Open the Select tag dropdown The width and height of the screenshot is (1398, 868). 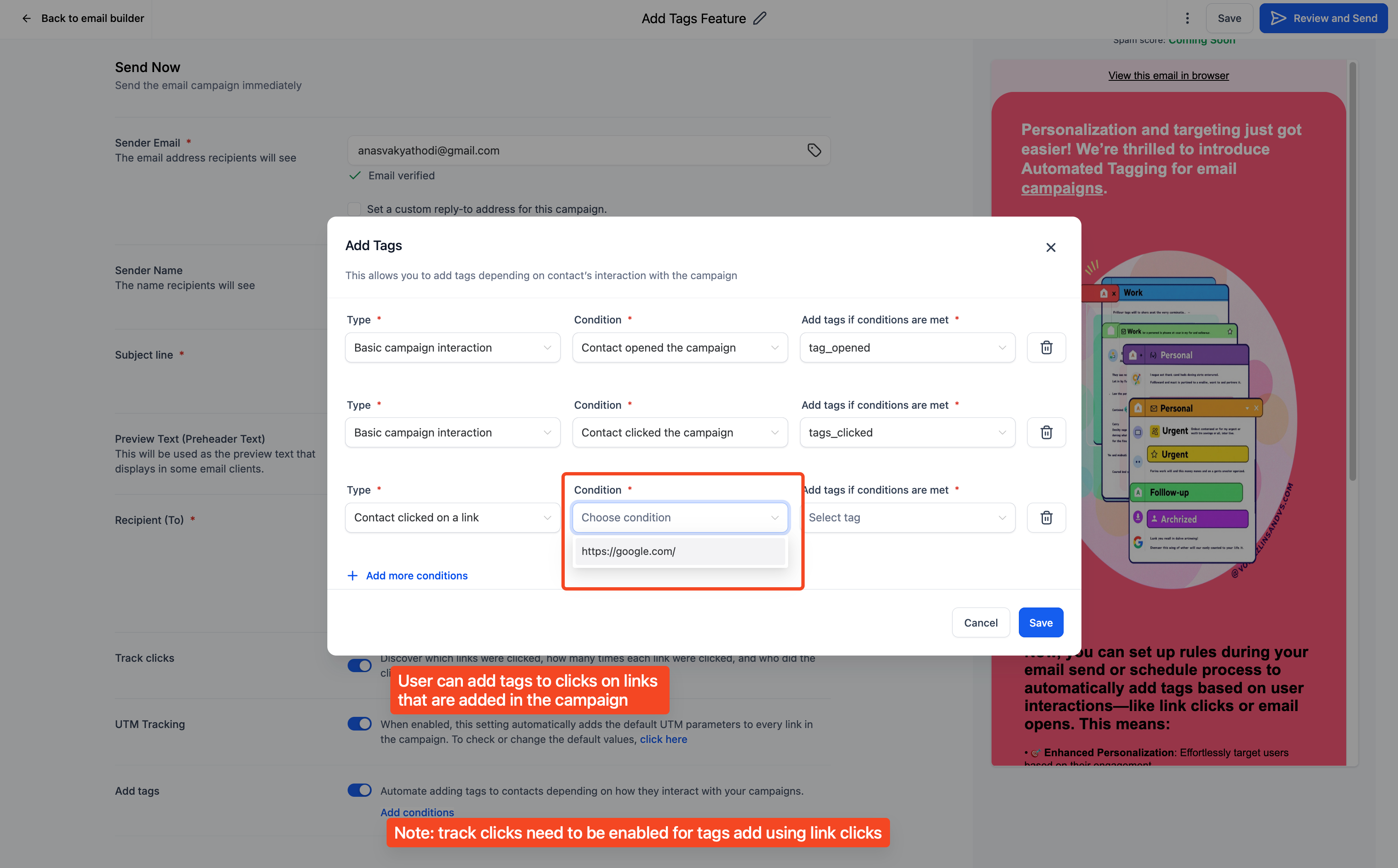(x=907, y=517)
